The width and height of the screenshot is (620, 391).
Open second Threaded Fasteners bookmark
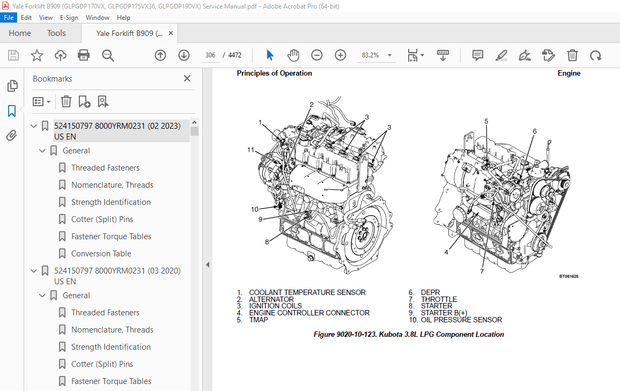105,313
